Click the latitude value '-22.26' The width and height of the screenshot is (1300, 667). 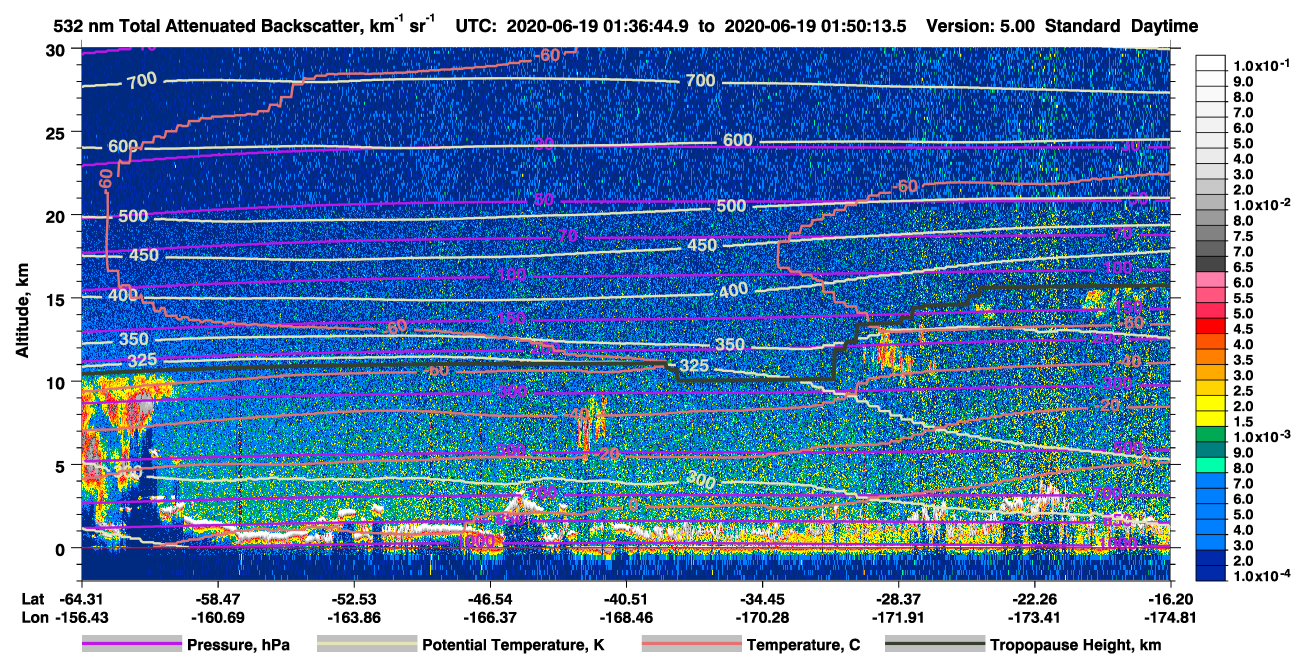click(1035, 598)
